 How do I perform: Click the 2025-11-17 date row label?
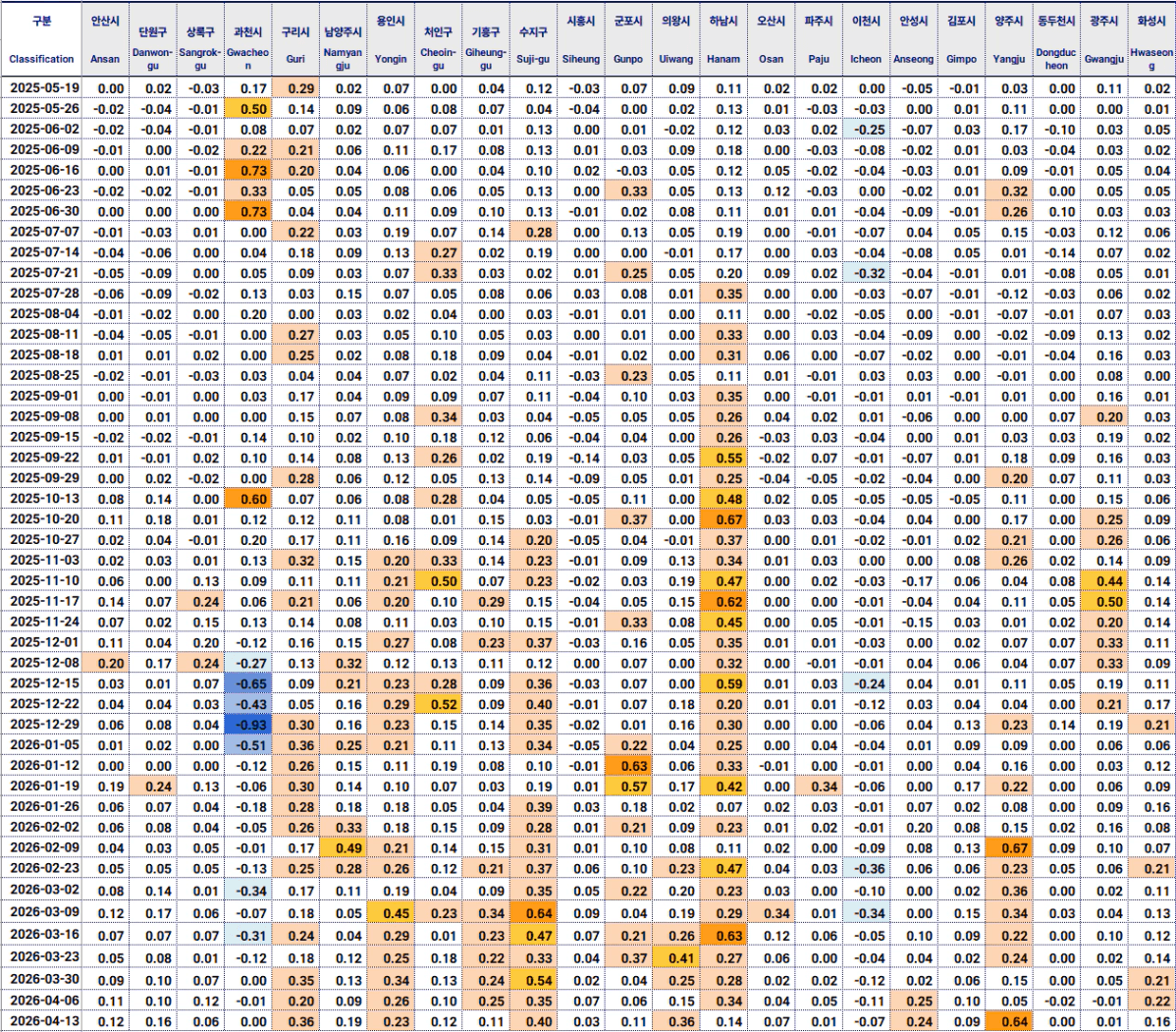(44, 602)
